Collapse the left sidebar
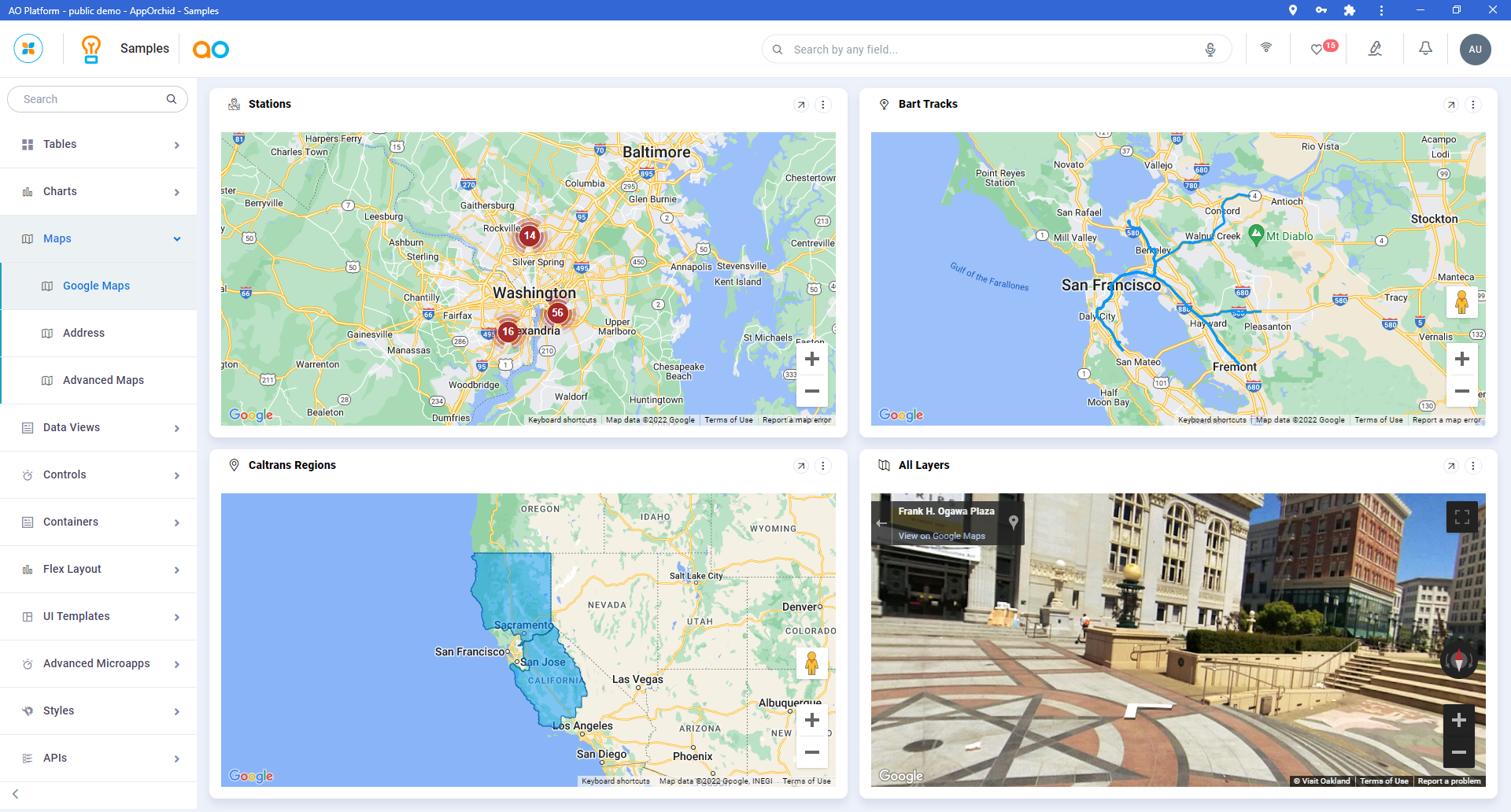 tap(16, 794)
